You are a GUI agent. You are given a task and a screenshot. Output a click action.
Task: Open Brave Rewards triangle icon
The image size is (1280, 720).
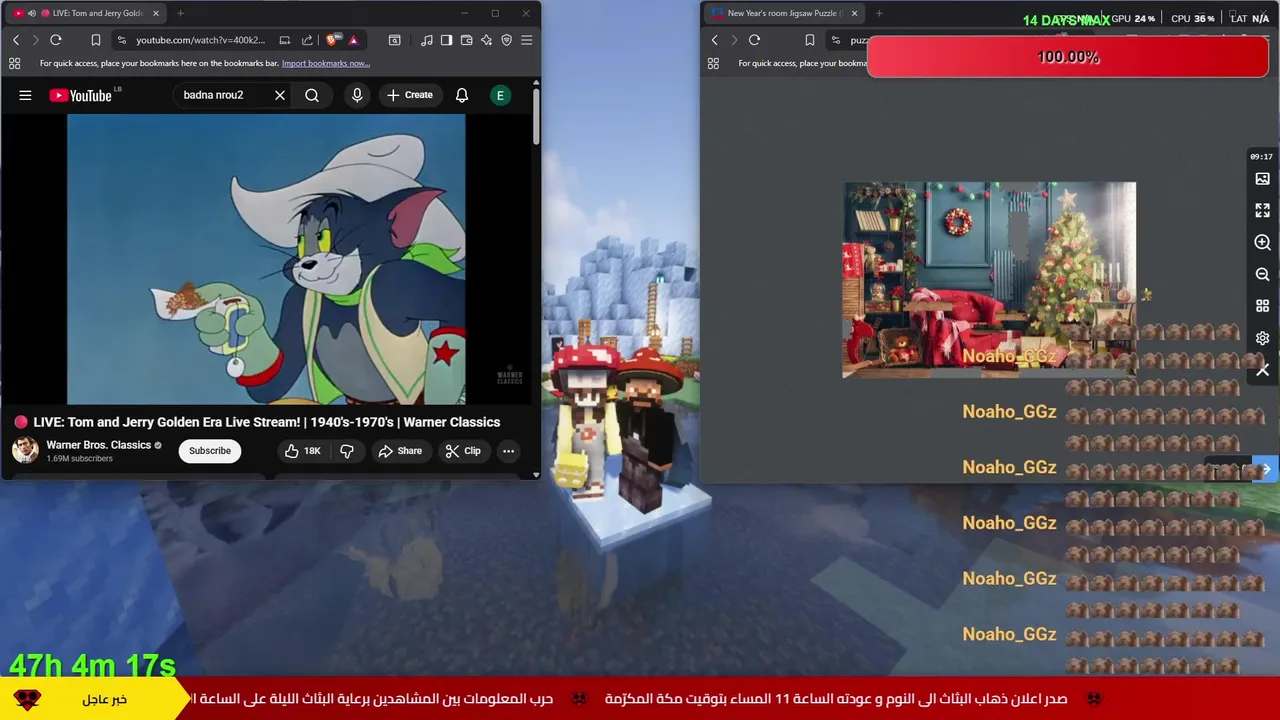coord(353,40)
